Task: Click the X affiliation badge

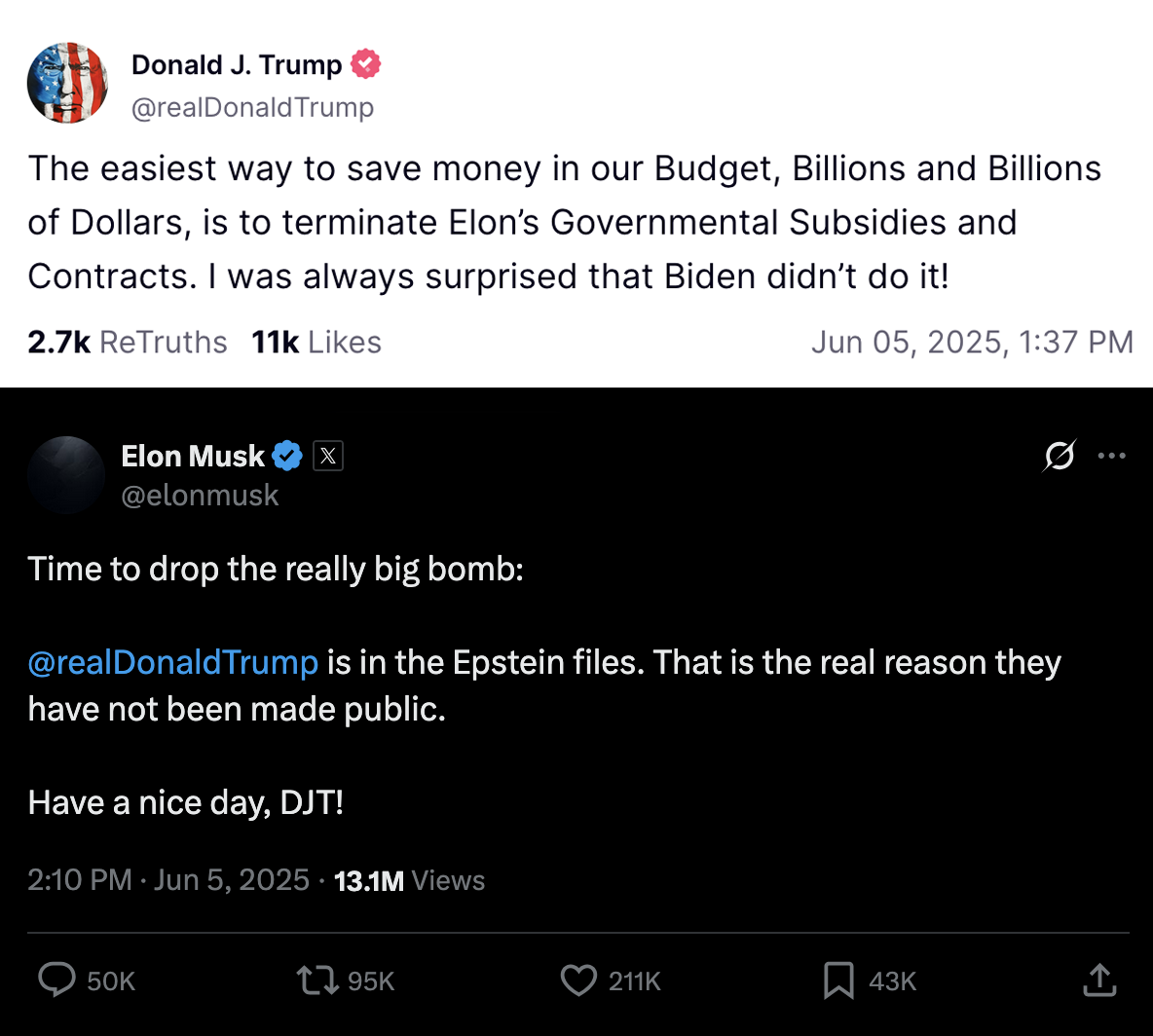Action: coord(328,456)
